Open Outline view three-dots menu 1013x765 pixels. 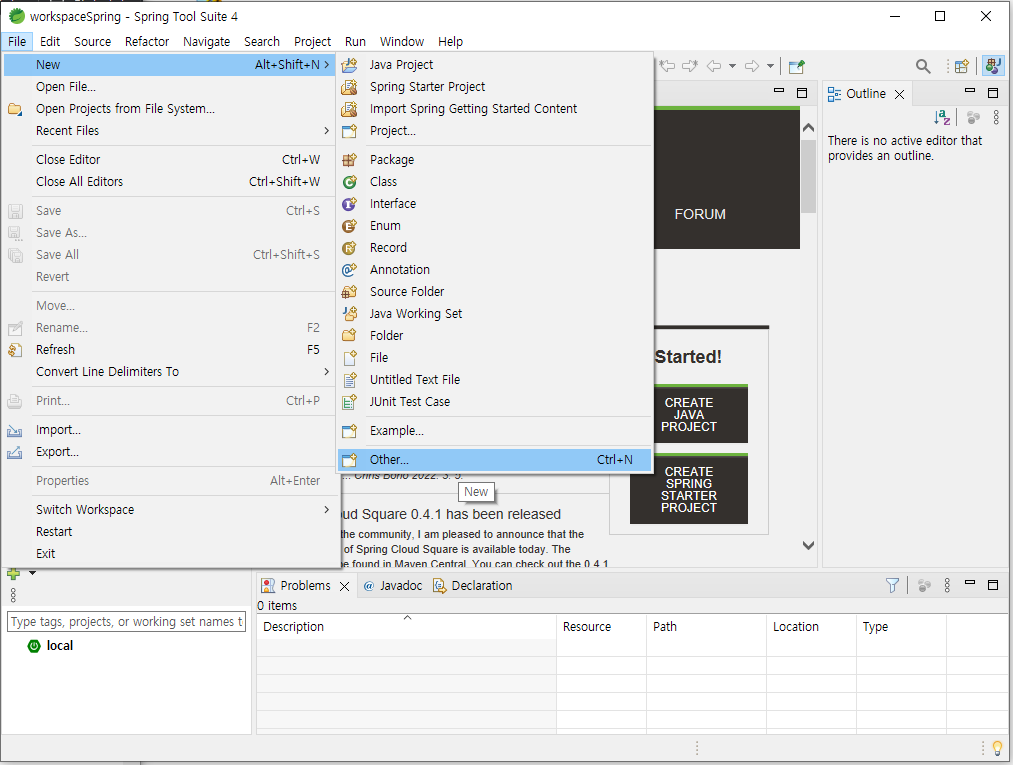996,118
